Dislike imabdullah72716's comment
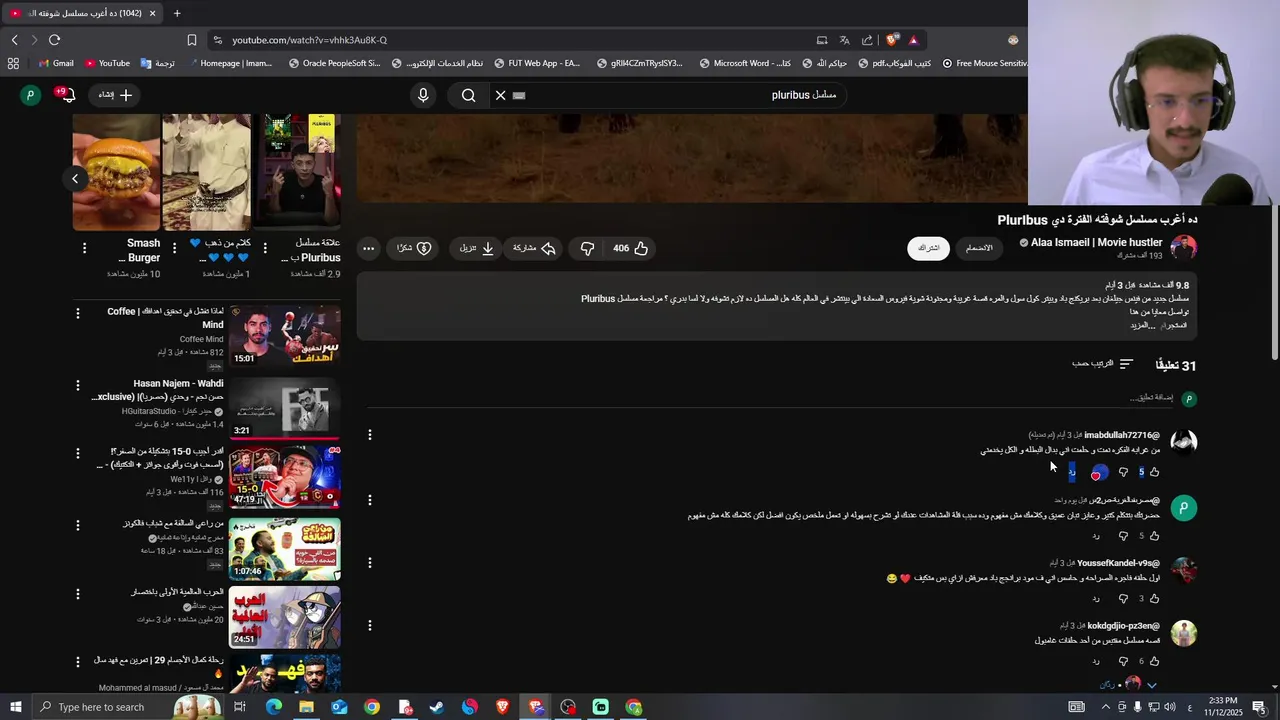This screenshot has height=720, width=1280. pyautogui.click(x=1123, y=472)
